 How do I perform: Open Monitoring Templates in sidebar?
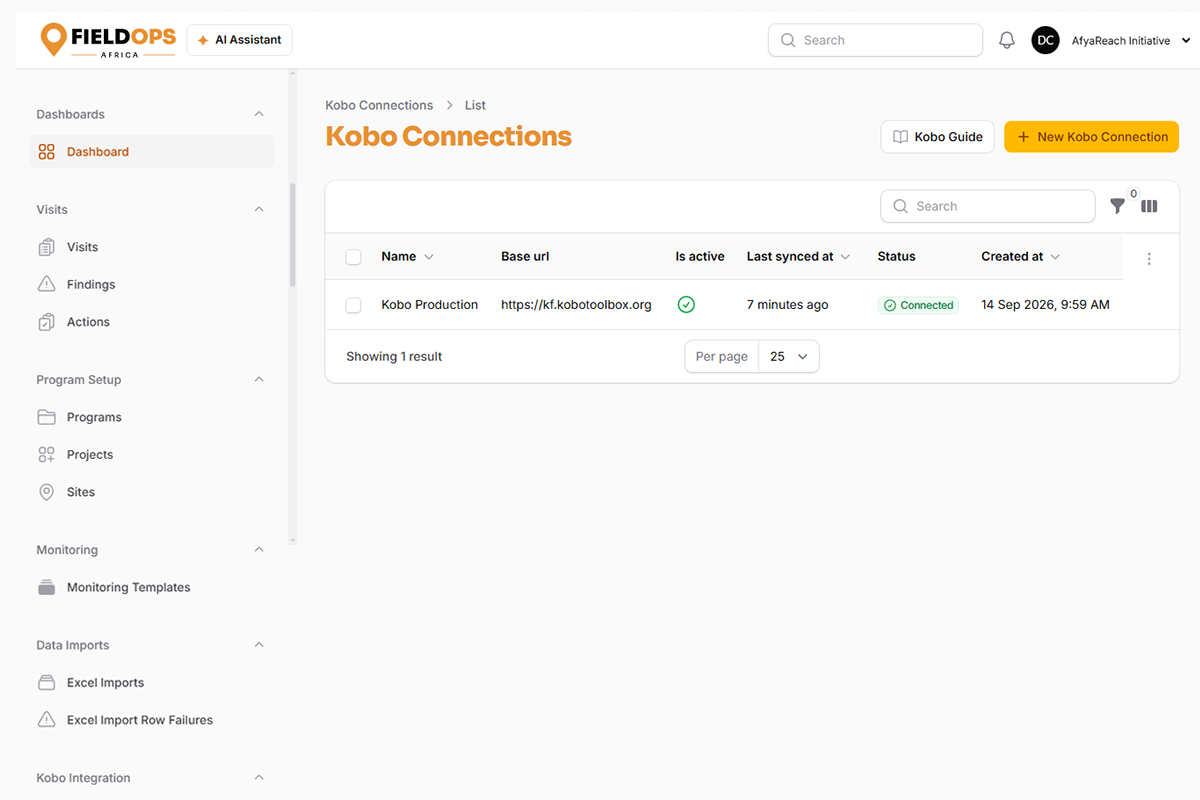click(152, 588)
